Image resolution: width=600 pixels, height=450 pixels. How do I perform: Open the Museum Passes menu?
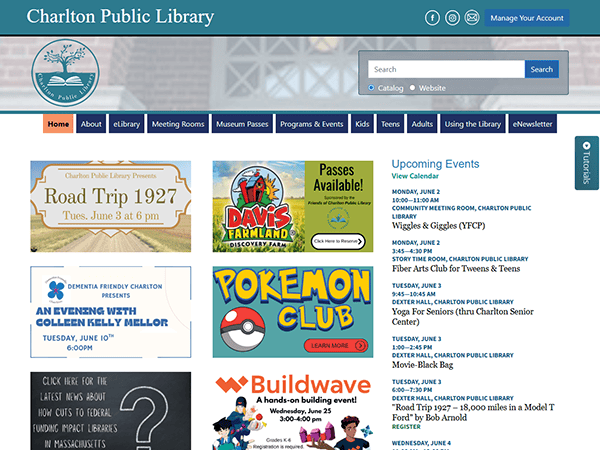(x=242, y=124)
